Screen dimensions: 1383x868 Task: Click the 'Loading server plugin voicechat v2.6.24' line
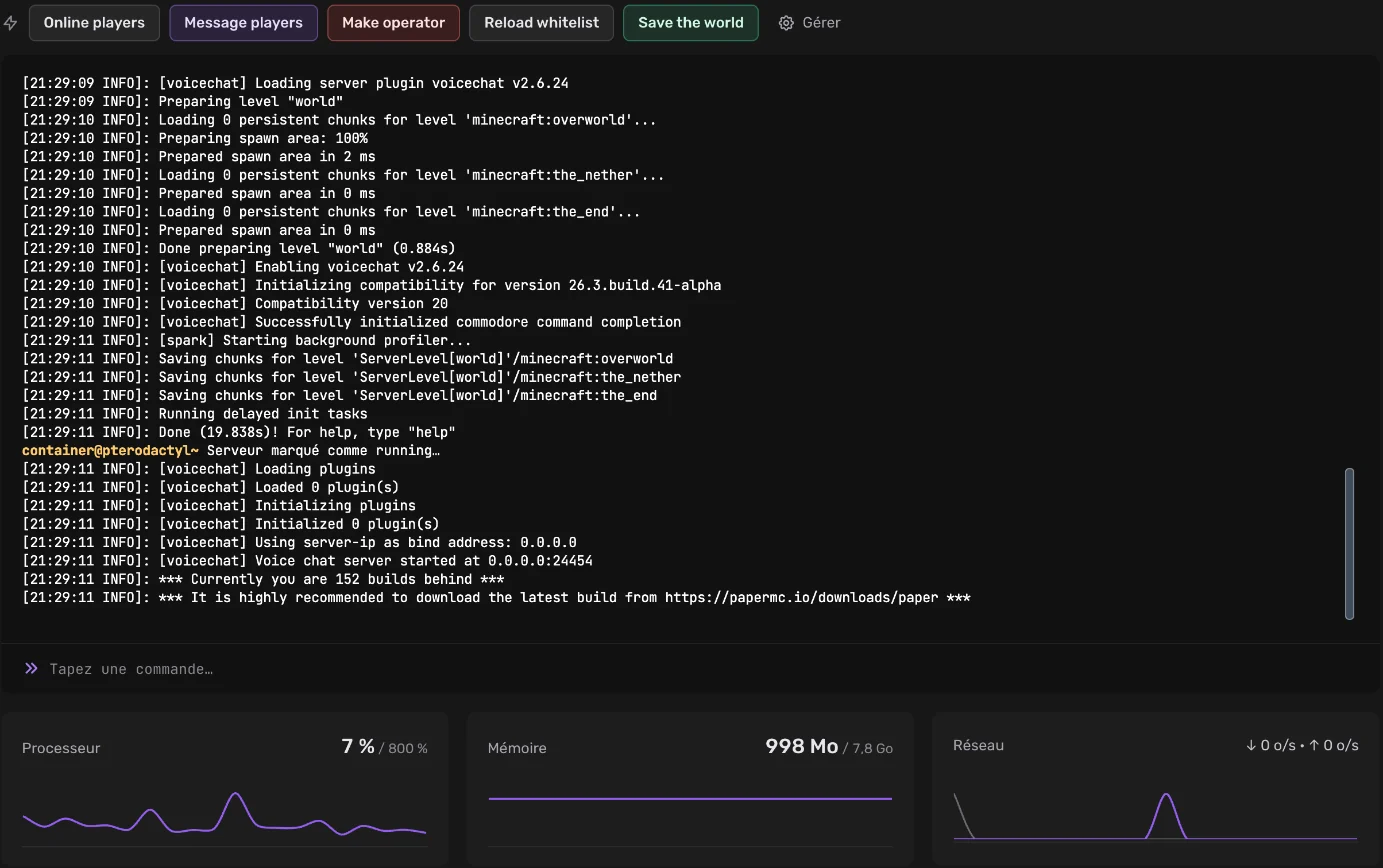(295, 83)
